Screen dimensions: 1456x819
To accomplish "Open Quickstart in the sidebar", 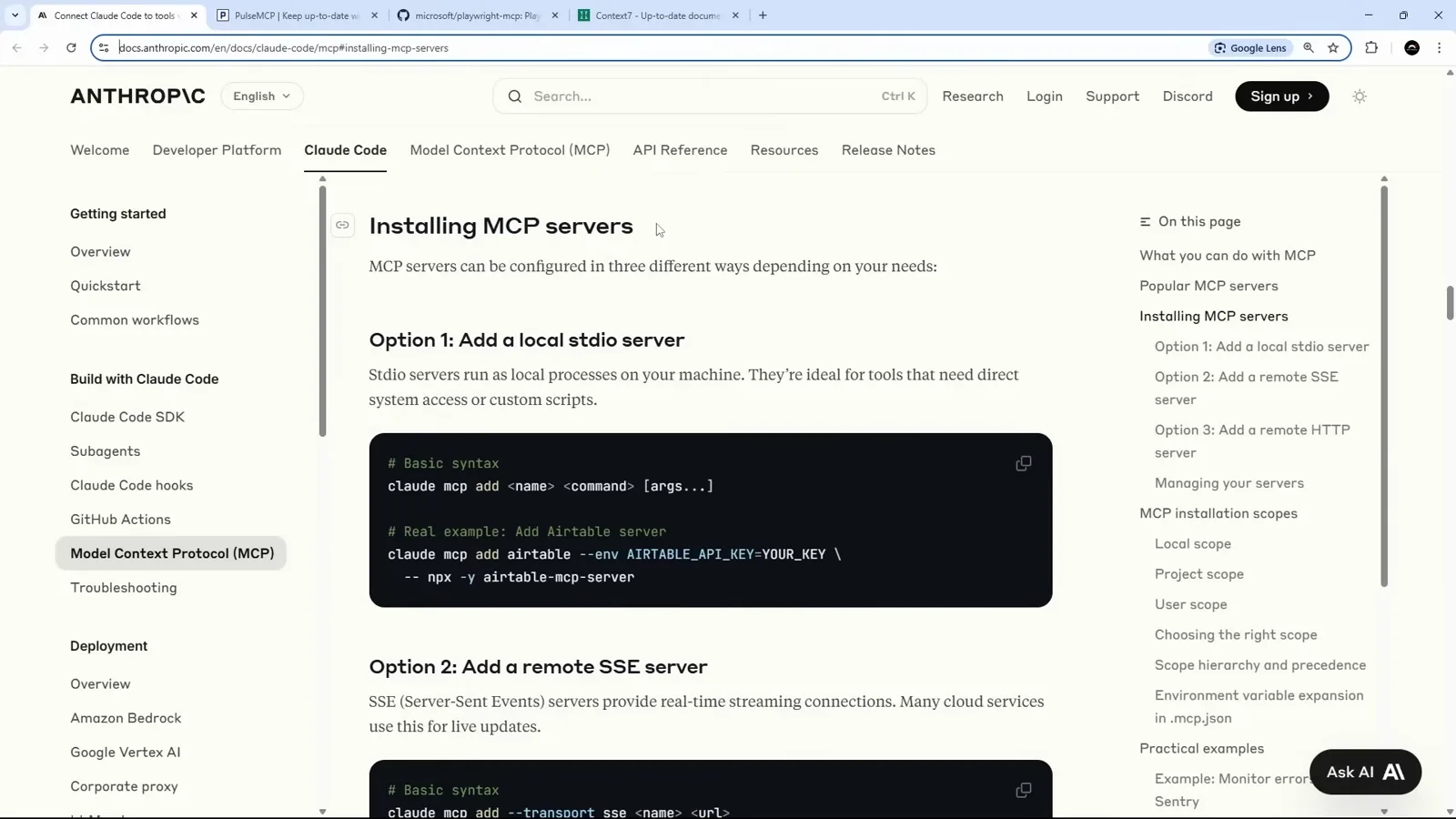I will point(106,286).
